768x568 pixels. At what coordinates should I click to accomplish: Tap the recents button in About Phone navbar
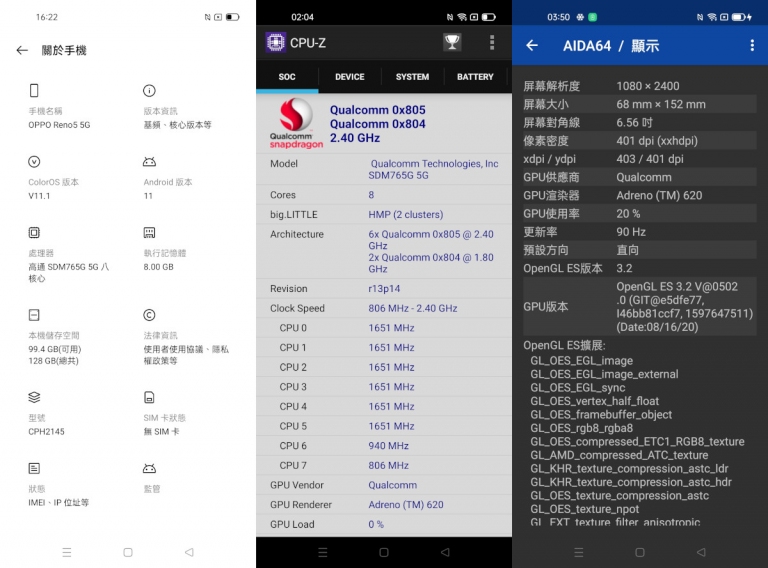(67, 552)
